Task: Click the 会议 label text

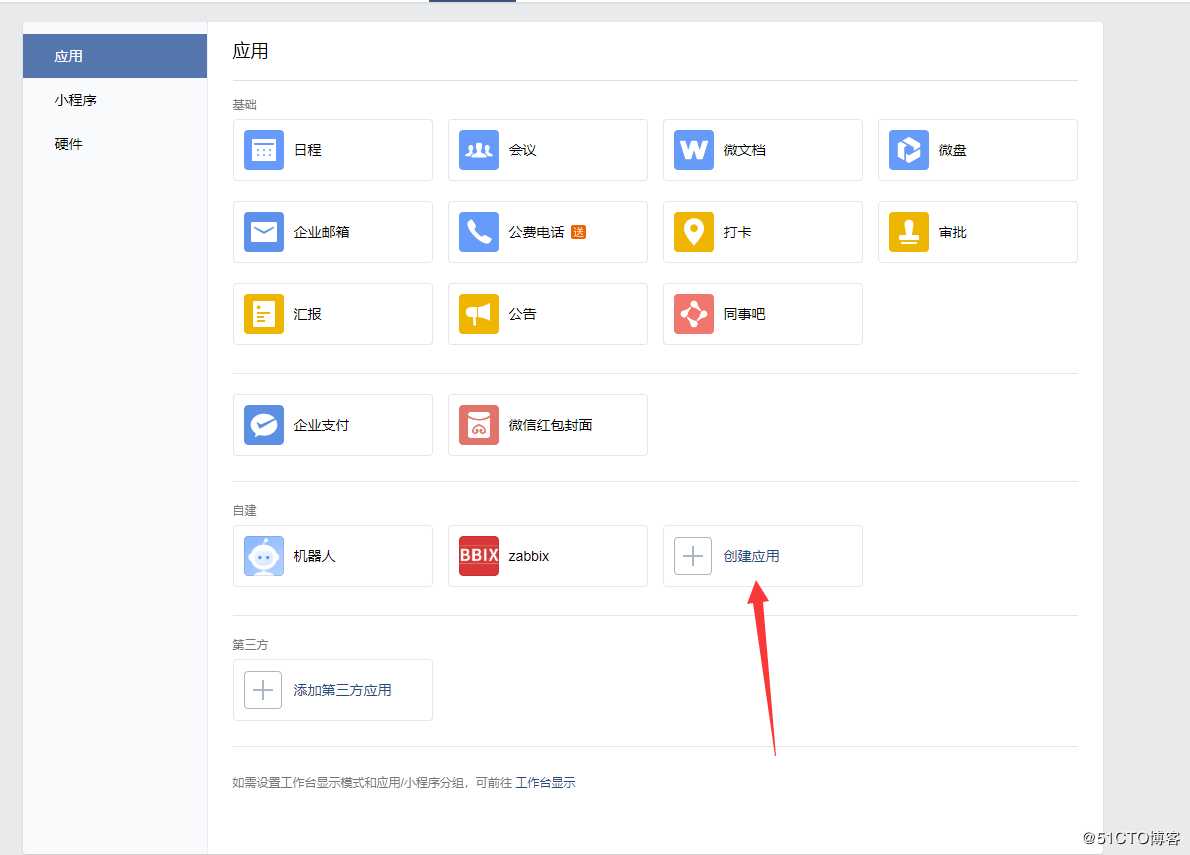Action: coord(522,150)
